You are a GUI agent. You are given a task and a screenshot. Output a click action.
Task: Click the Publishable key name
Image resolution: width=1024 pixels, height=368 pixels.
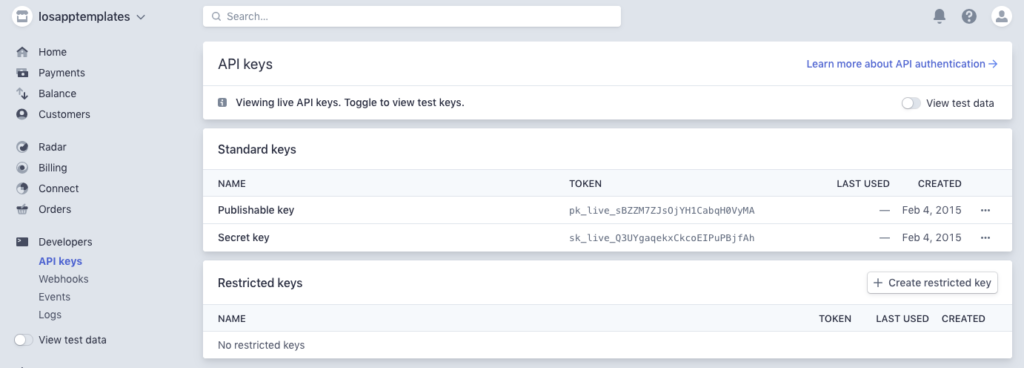tap(256, 210)
